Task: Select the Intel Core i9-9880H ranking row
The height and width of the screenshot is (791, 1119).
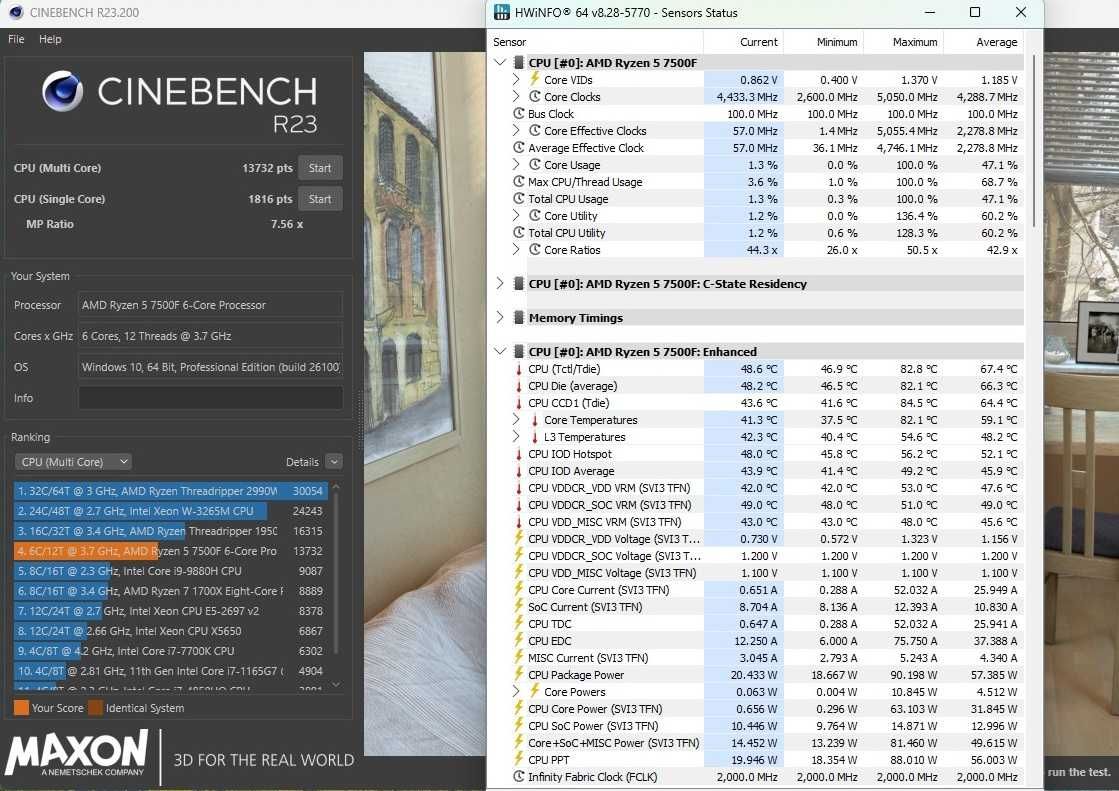Action: (x=171, y=571)
